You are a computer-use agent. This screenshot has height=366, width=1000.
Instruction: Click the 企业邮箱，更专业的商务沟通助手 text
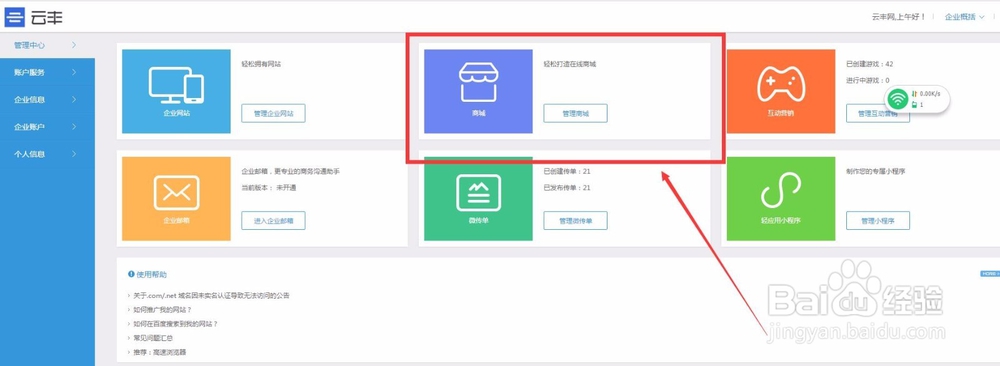(290, 172)
